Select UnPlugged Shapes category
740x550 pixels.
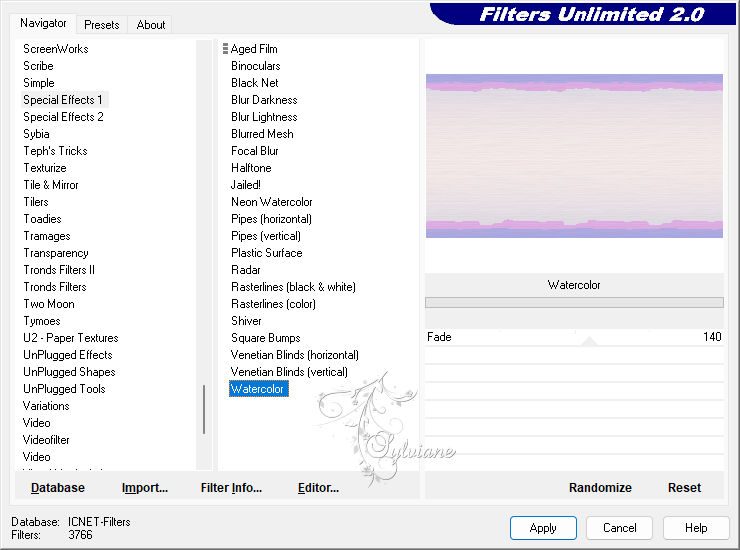click(x=69, y=372)
